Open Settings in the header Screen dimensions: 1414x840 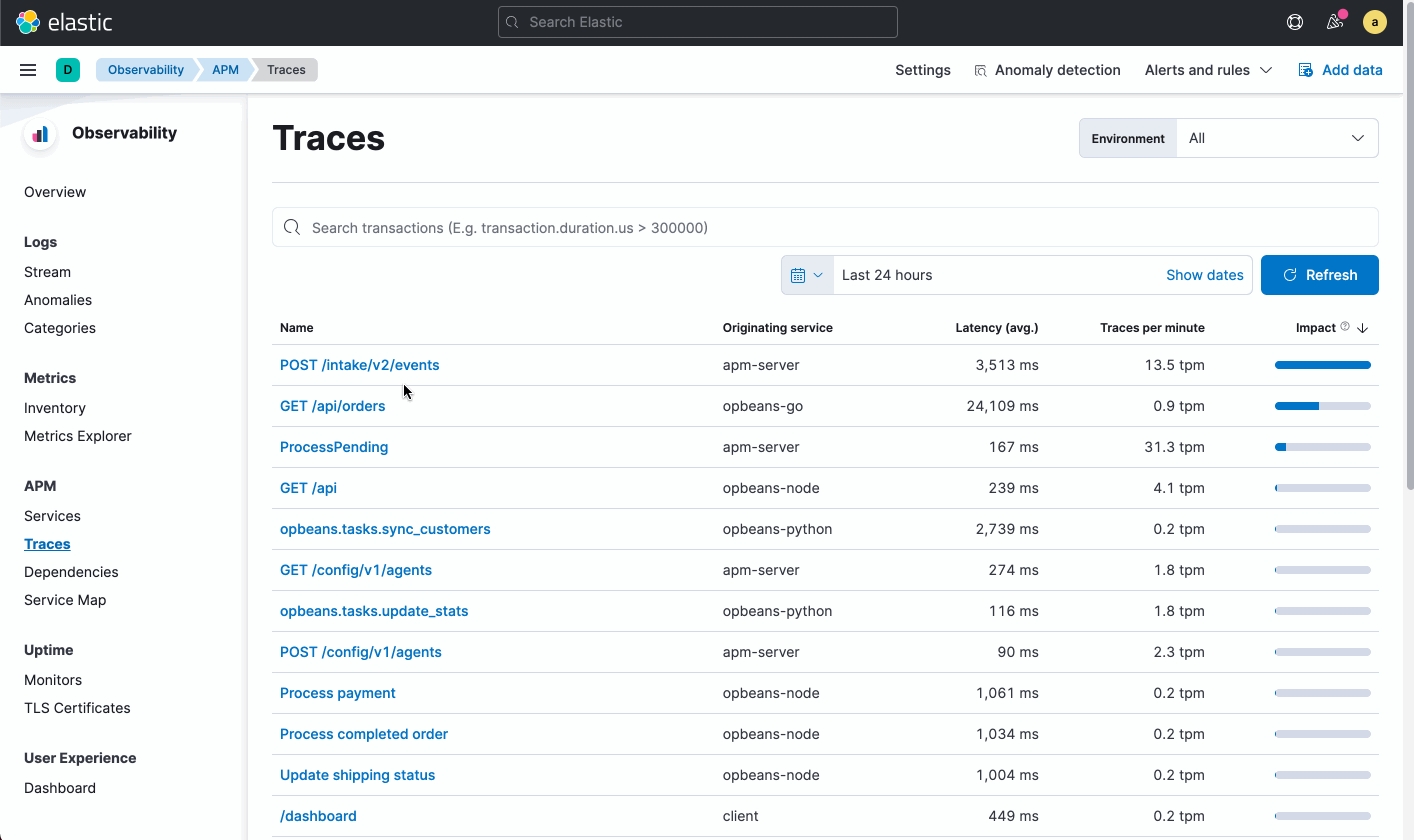[x=923, y=70]
